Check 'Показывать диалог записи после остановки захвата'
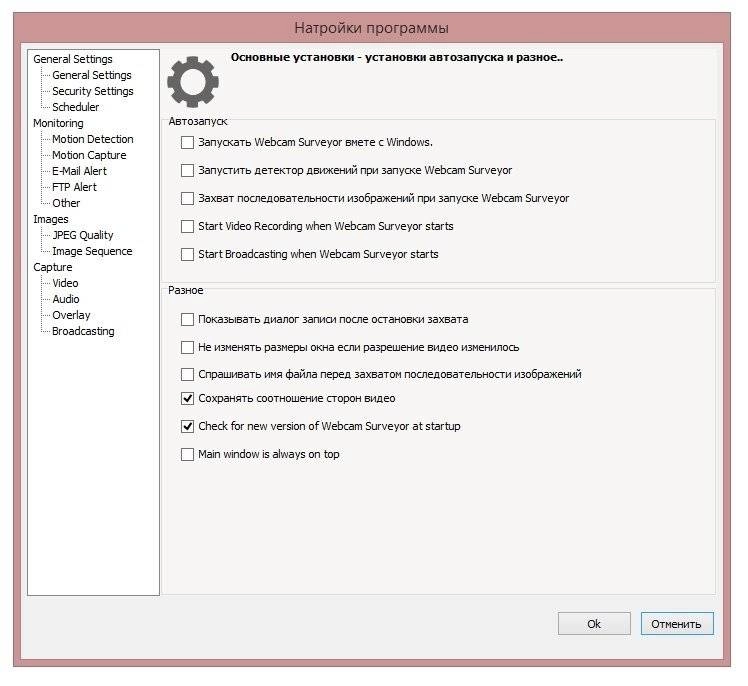The width and height of the screenshot is (748, 686). tap(187, 320)
